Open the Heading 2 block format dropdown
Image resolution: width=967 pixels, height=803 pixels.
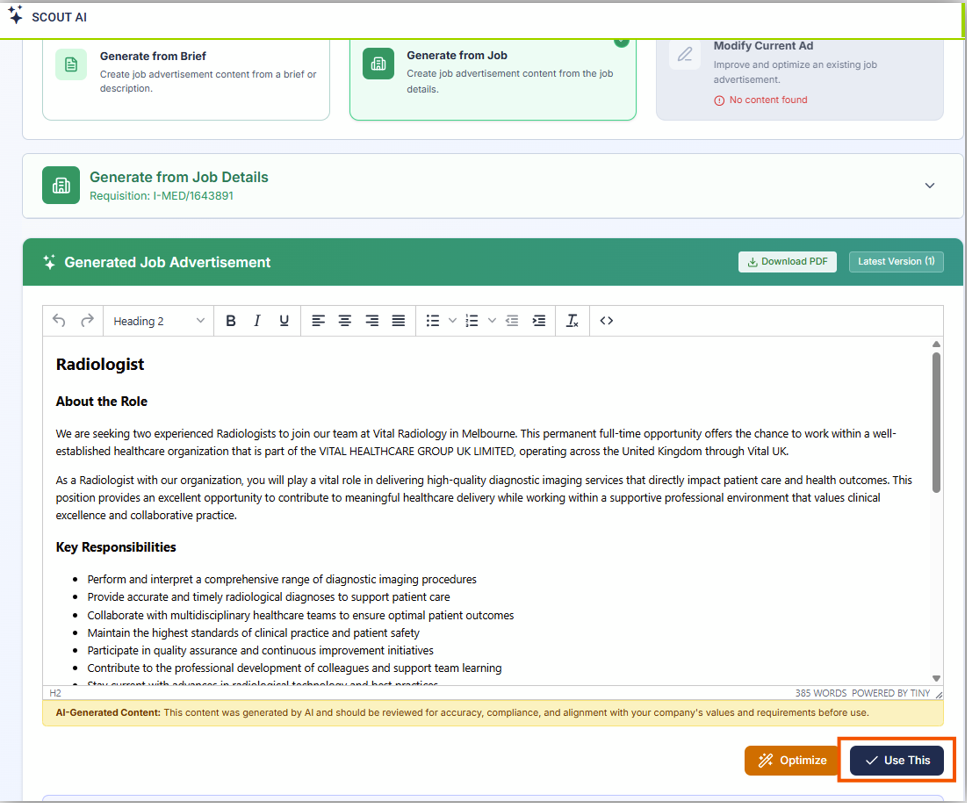[158, 321]
